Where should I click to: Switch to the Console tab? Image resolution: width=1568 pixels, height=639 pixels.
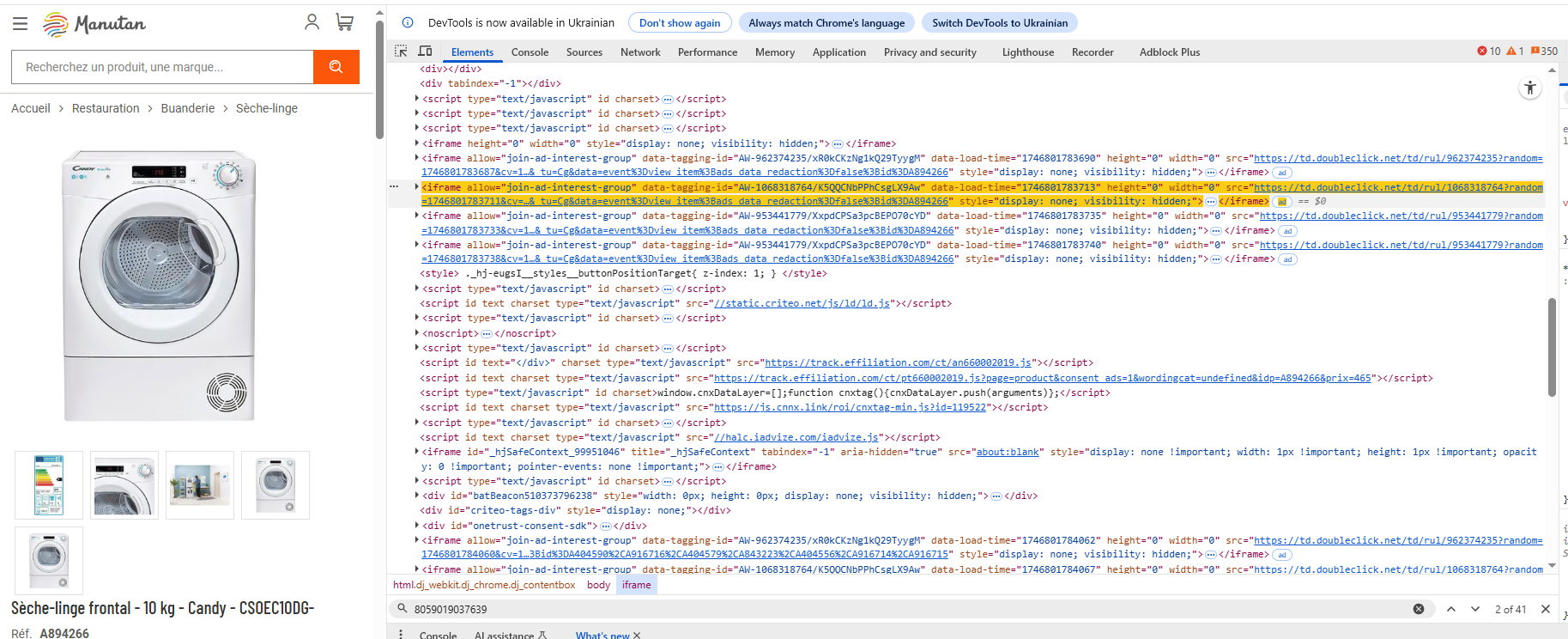530,52
